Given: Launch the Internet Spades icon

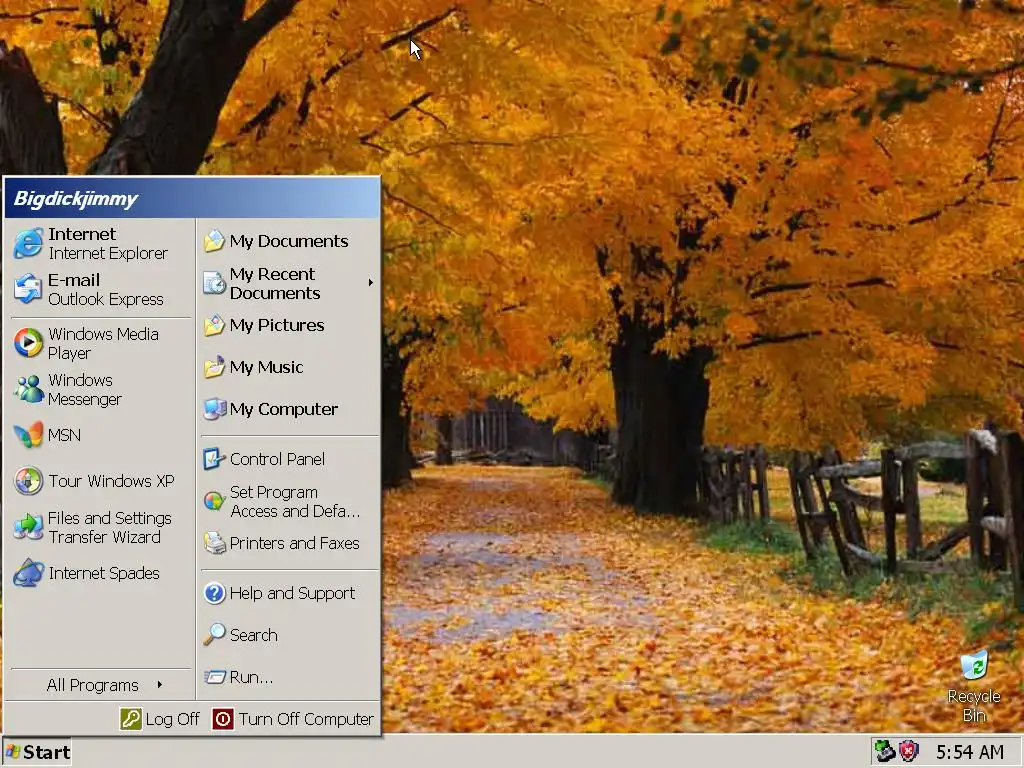Looking at the screenshot, I should click(x=28, y=573).
